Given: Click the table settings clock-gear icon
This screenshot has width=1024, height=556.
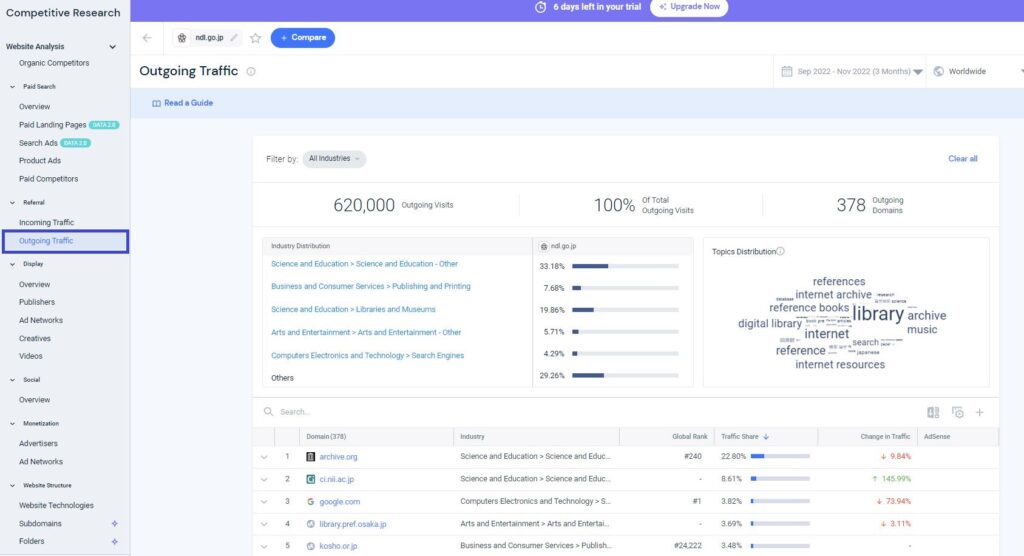Looking at the screenshot, I should (957, 412).
